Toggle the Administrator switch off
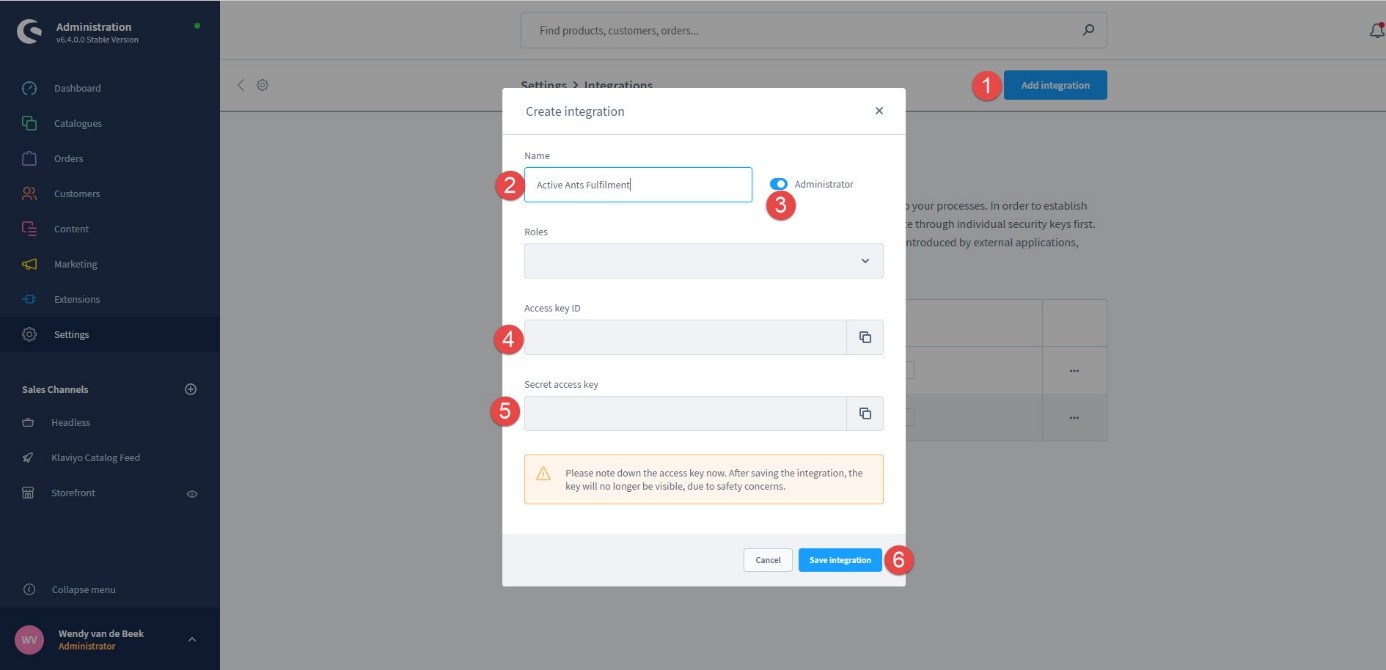Image resolution: width=1386 pixels, height=670 pixels. click(779, 184)
